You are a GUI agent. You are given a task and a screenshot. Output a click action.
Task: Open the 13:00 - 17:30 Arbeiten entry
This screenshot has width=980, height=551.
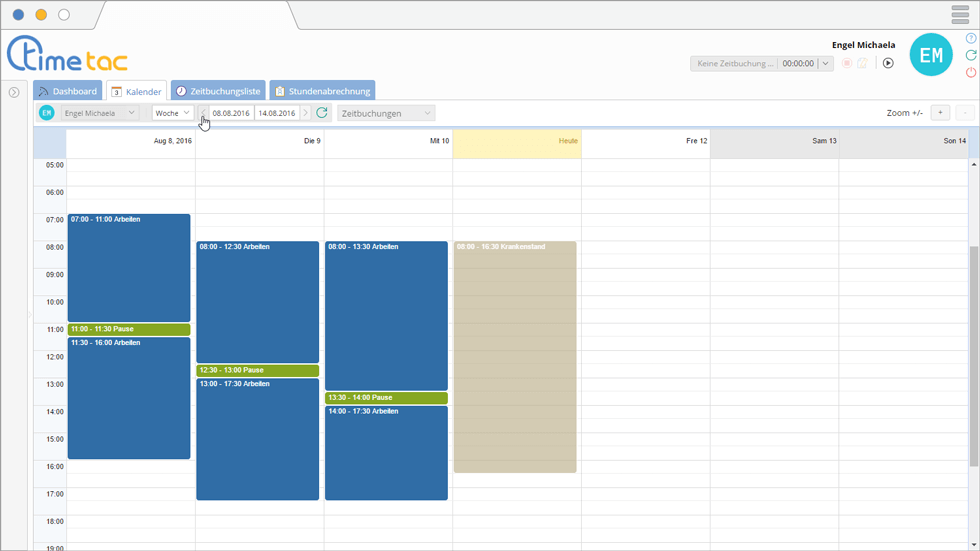tap(258, 439)
